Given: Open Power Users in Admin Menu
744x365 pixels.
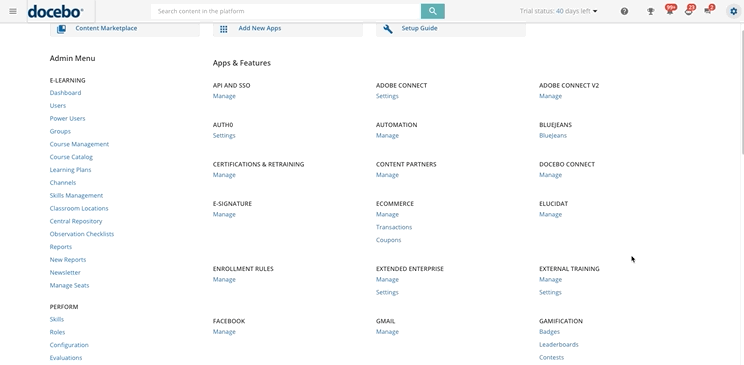Looking at the screenshot, I should pyautogui.click(x=67, y=118).
